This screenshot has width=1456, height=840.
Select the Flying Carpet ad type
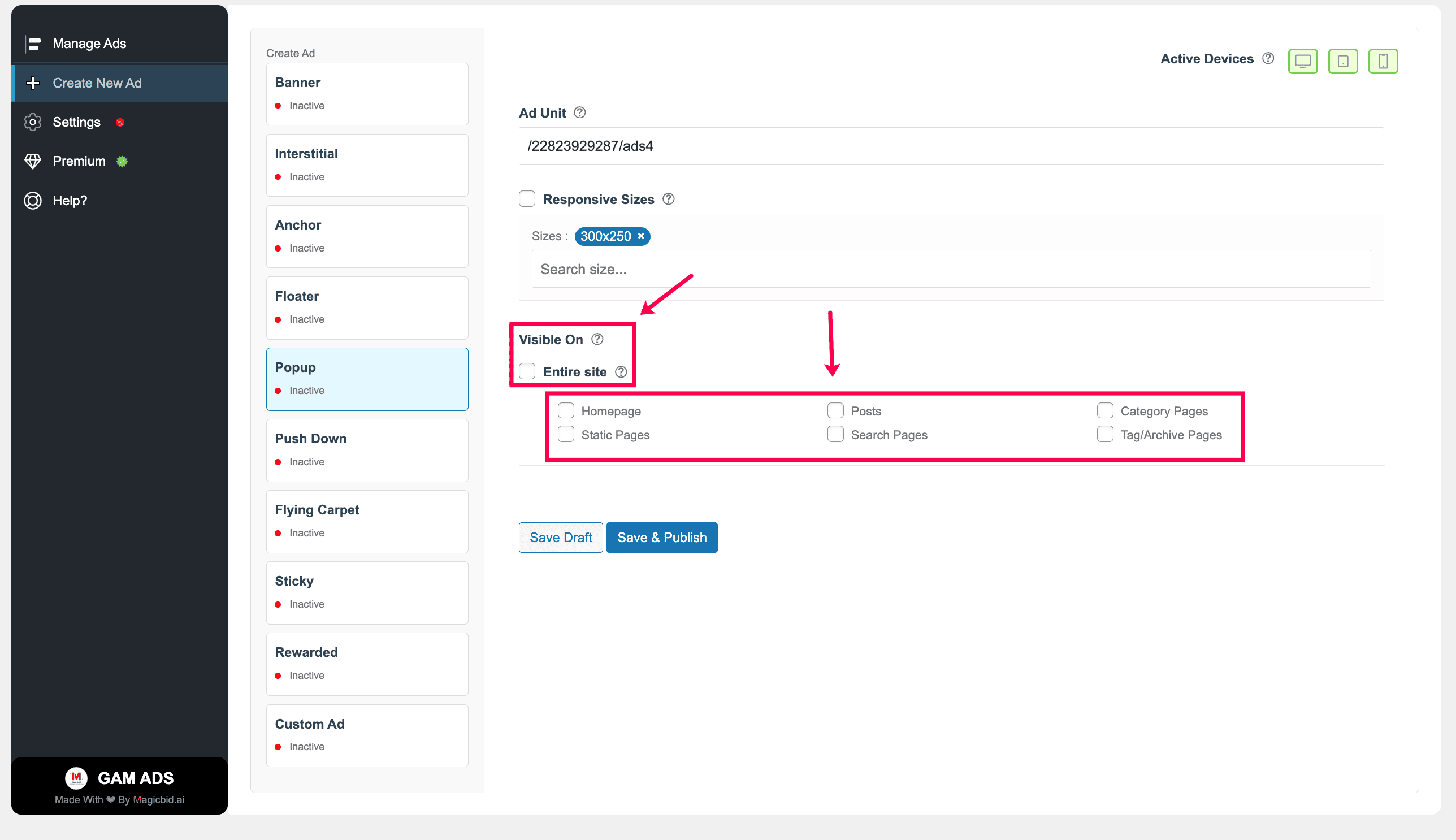point(367,522)
